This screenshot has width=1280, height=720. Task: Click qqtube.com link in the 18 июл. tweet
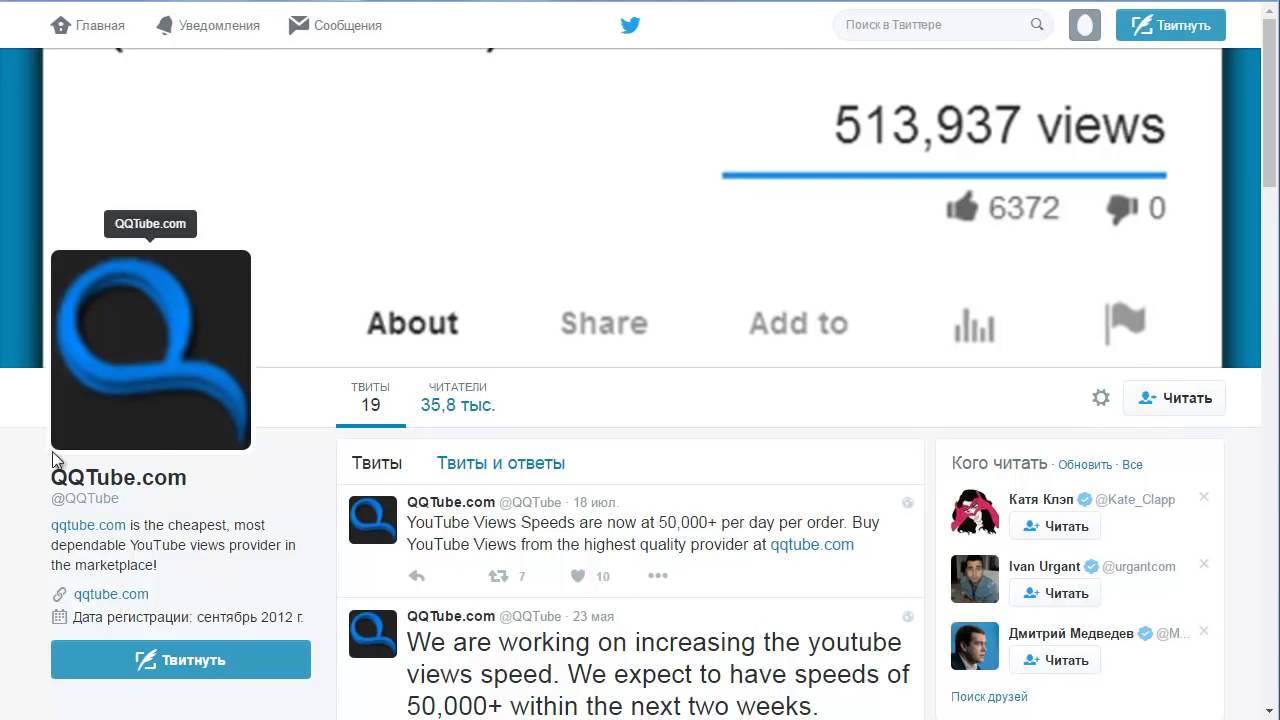click(x=812, y=545)
